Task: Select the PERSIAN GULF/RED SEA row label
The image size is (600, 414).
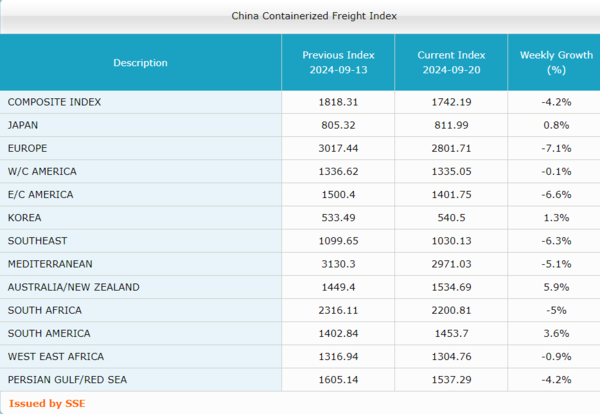Action: pos(66,380)
